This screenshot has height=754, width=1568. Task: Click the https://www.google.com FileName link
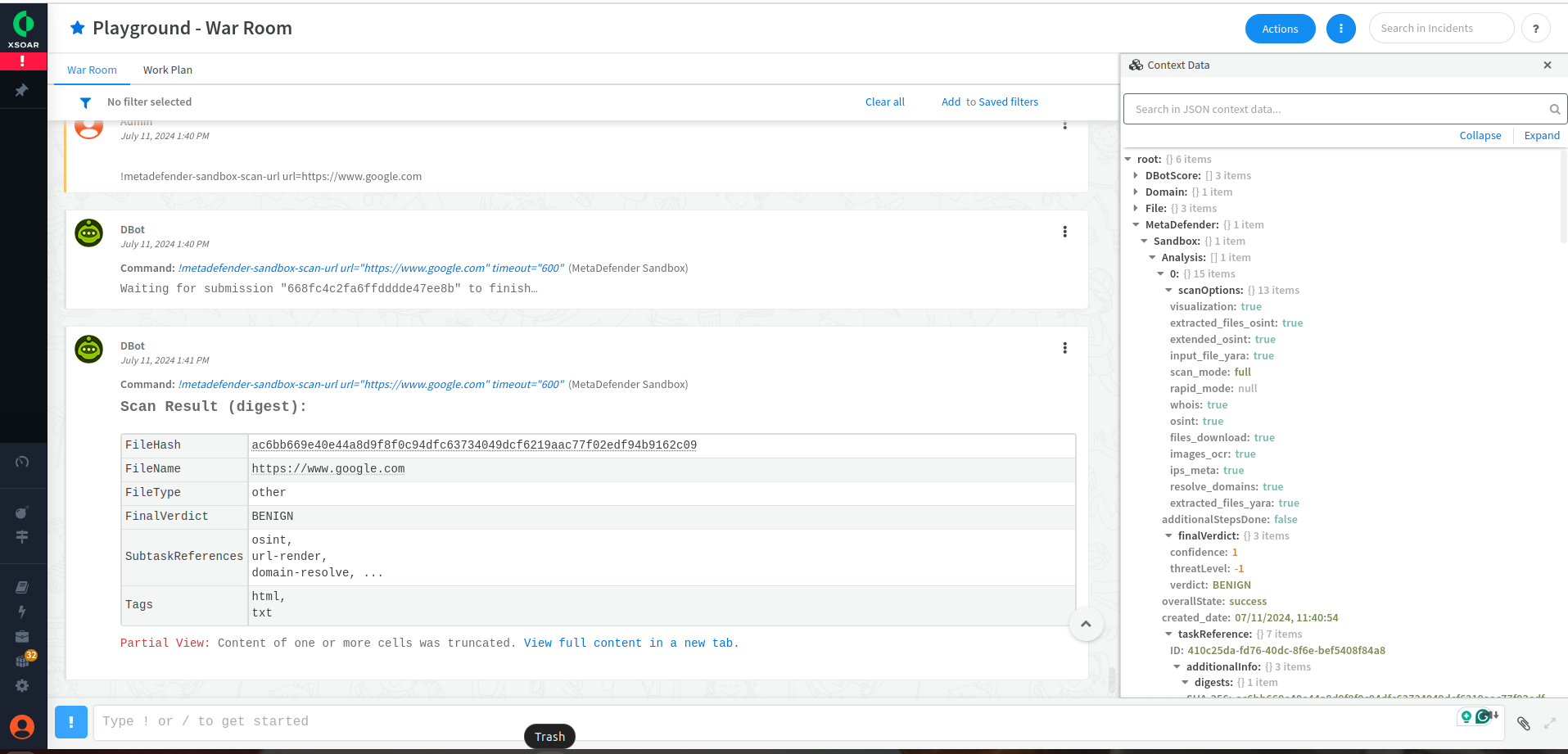(328, 469)
